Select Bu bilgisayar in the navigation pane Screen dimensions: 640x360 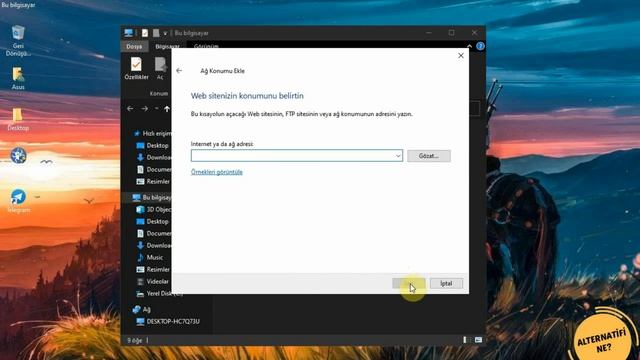pos(152,198)
